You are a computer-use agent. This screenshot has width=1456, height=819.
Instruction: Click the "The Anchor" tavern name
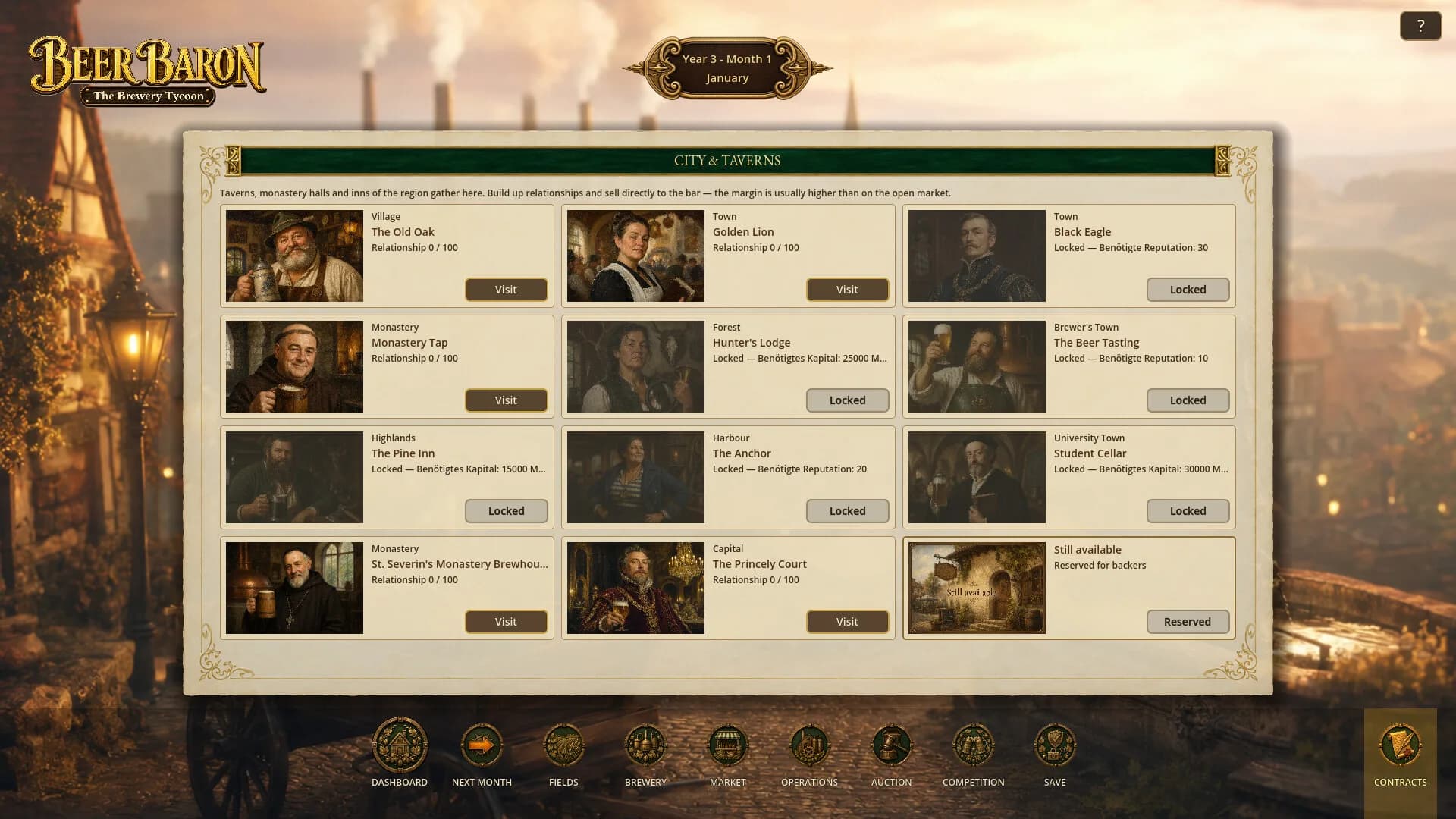(742, 453)
